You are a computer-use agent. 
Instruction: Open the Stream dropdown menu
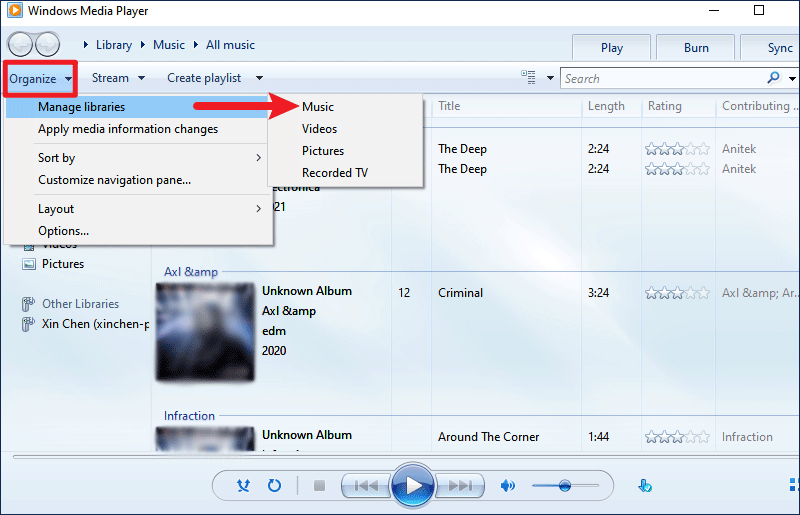[x=118, y=78]
